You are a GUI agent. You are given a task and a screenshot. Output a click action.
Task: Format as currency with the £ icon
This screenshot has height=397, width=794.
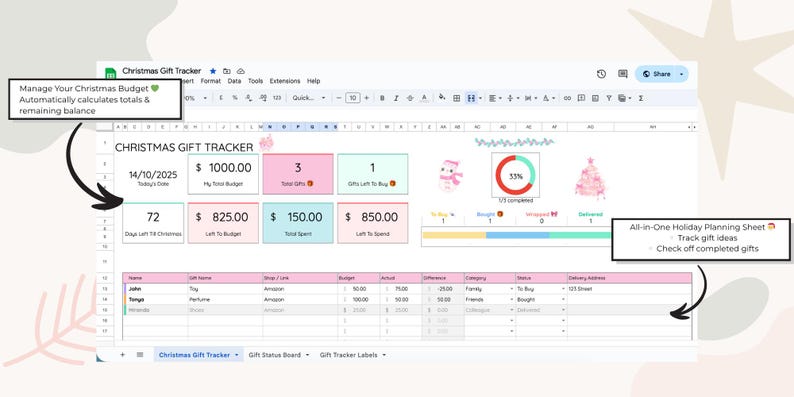coord(221,98)
